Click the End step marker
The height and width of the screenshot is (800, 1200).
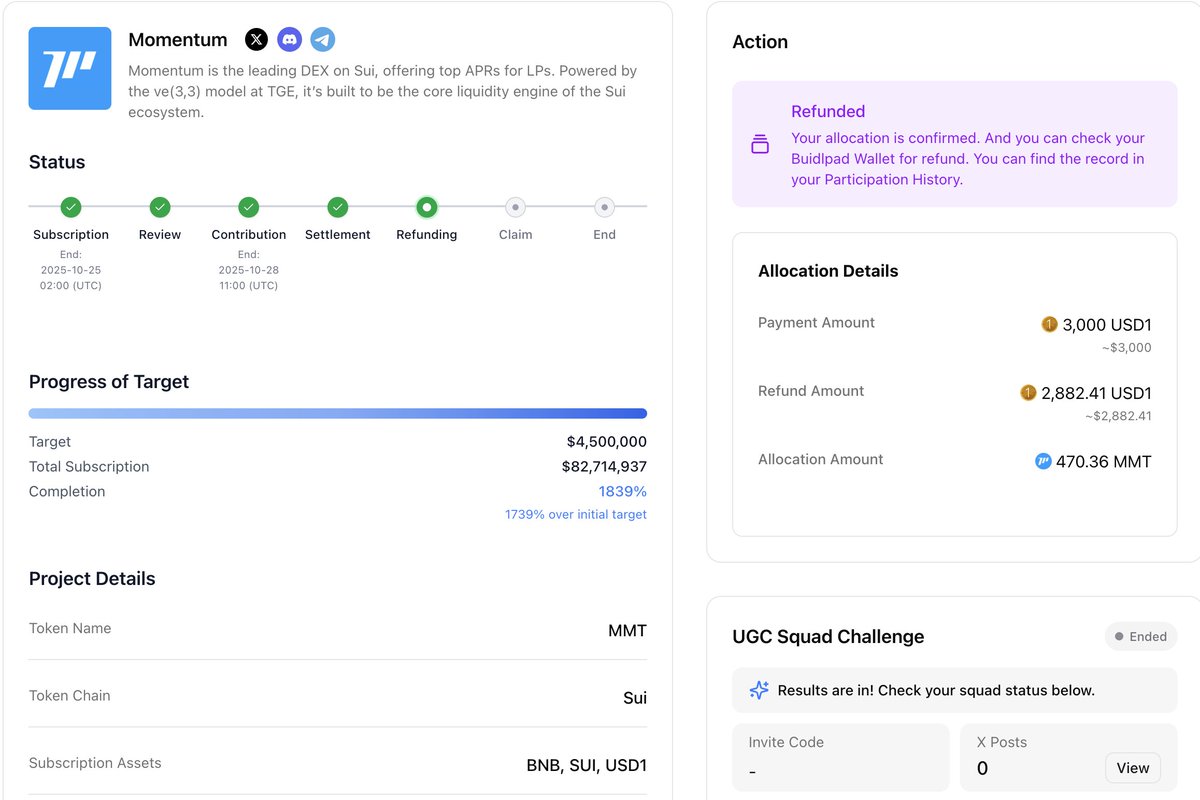pos(604,207)
